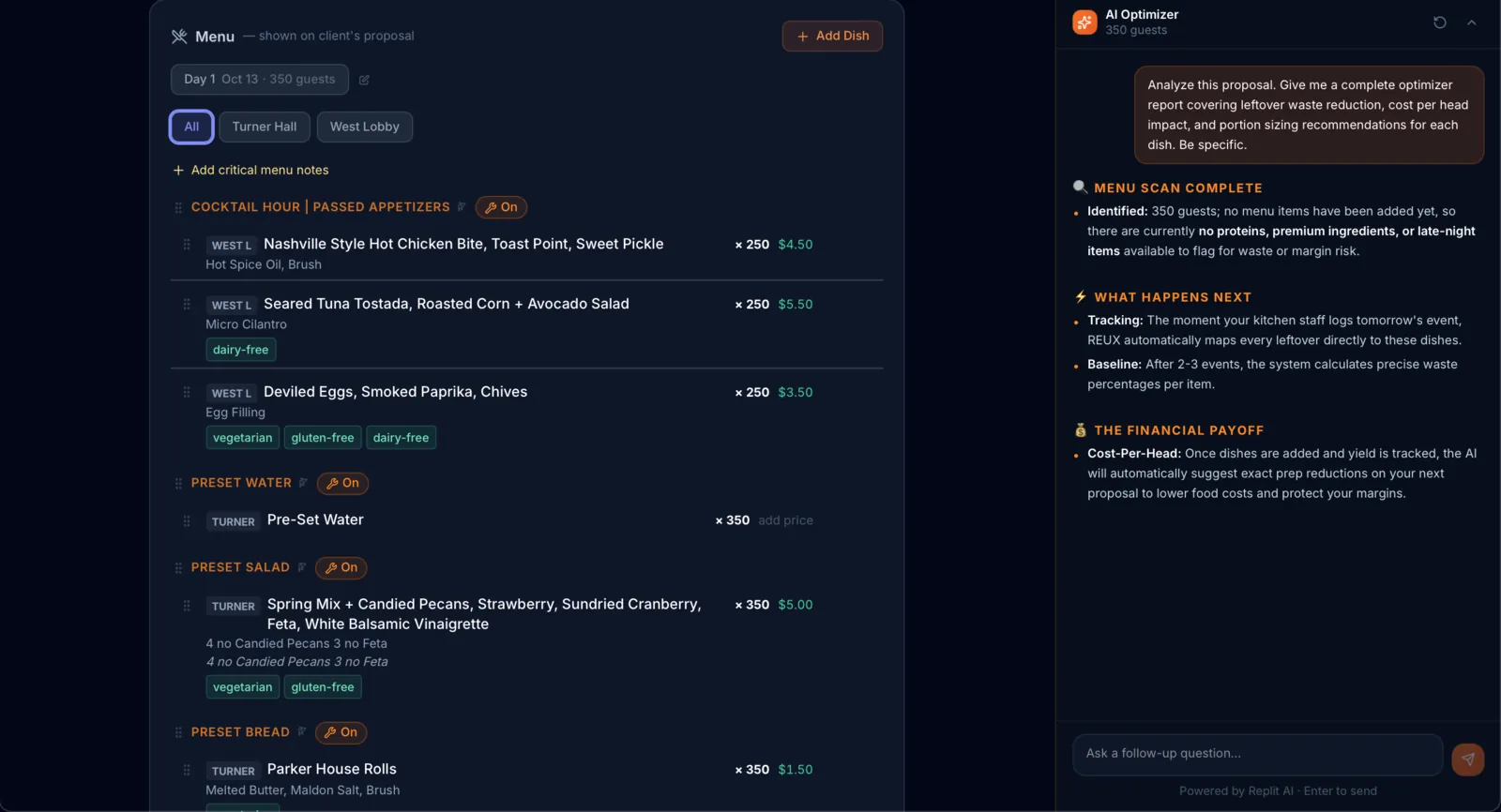Grab the Preset Bread section drag handle
Screen dimensions: 1501x812
click(x=178, y=732)
